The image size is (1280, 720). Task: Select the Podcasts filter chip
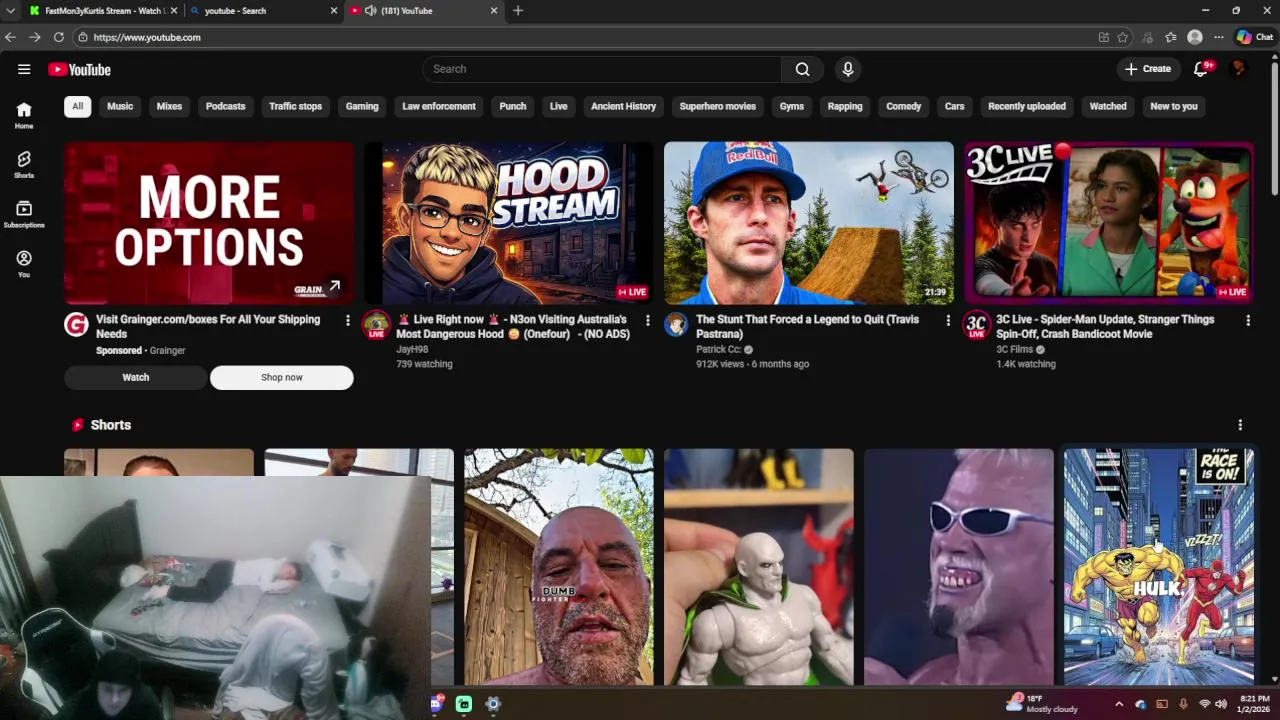(225, 106)
